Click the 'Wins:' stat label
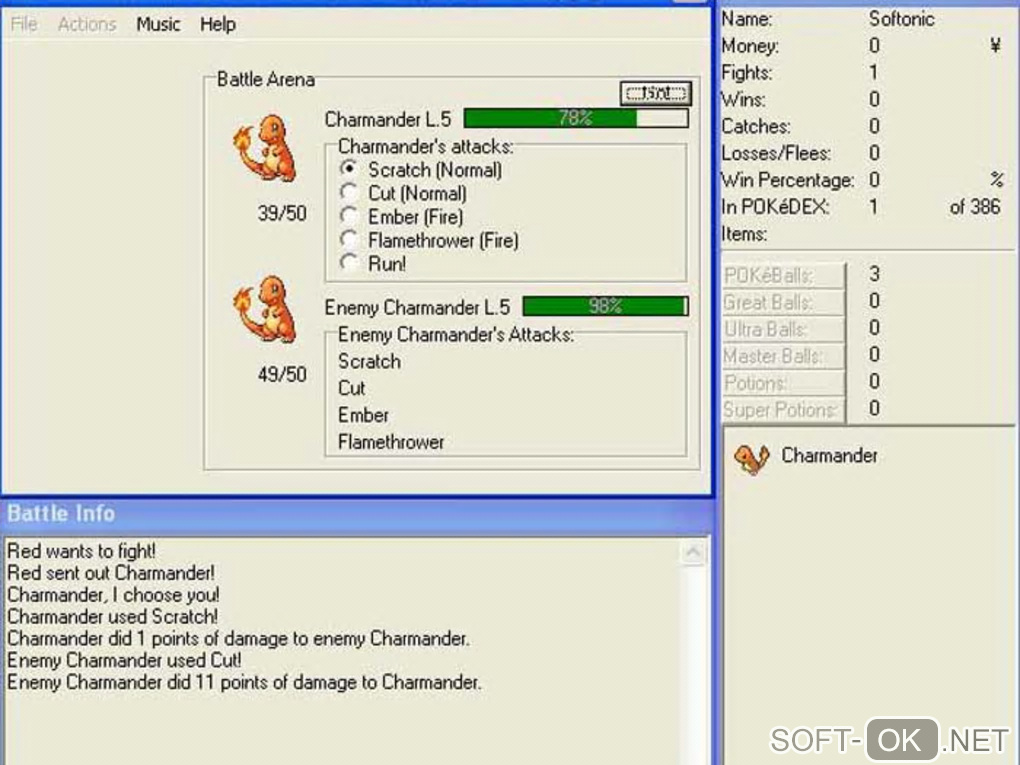Viewport: 1020px width, 765px height. tap(744, 100)
